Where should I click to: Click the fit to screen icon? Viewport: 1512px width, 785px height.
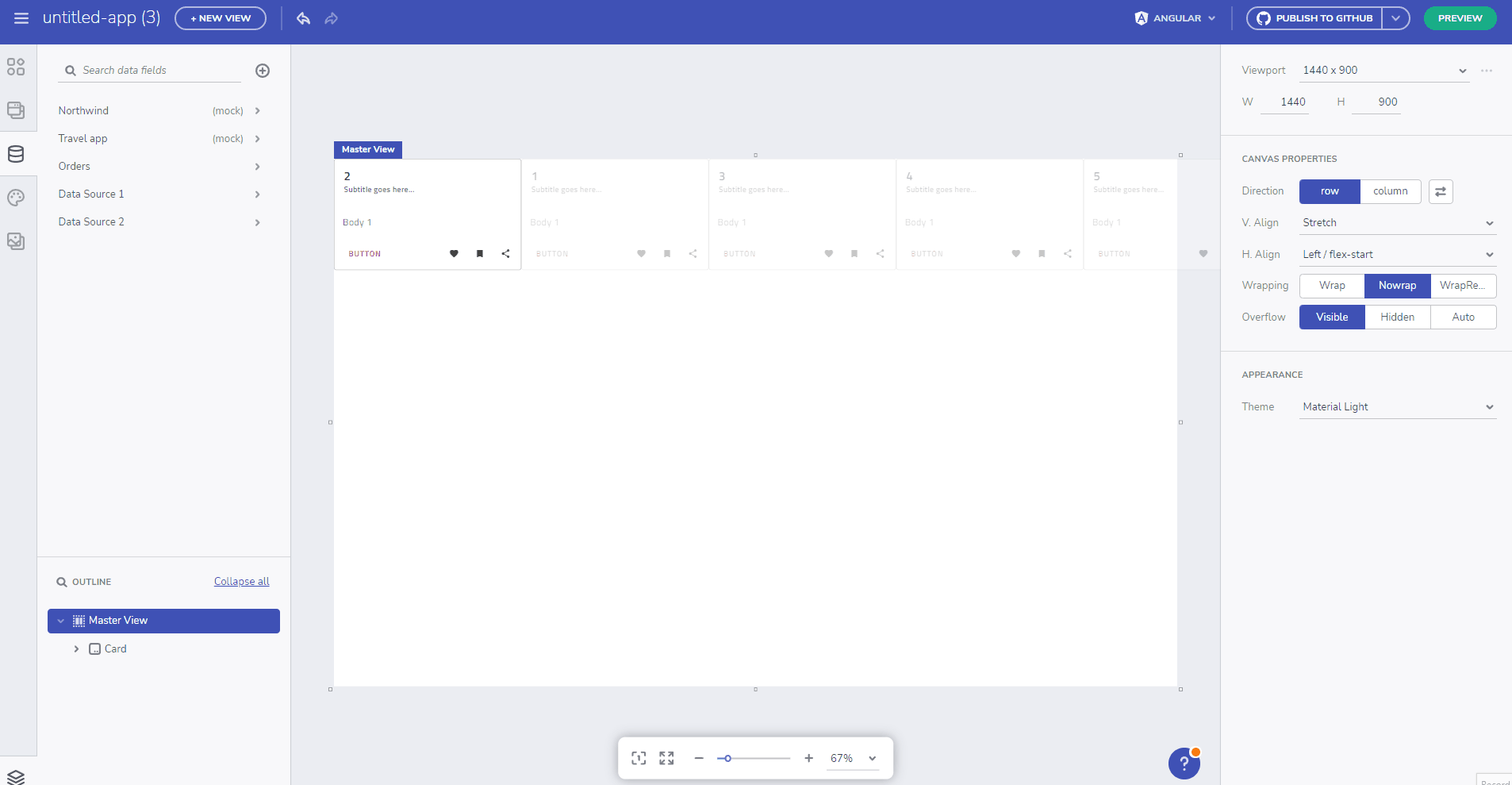(639, 758)
